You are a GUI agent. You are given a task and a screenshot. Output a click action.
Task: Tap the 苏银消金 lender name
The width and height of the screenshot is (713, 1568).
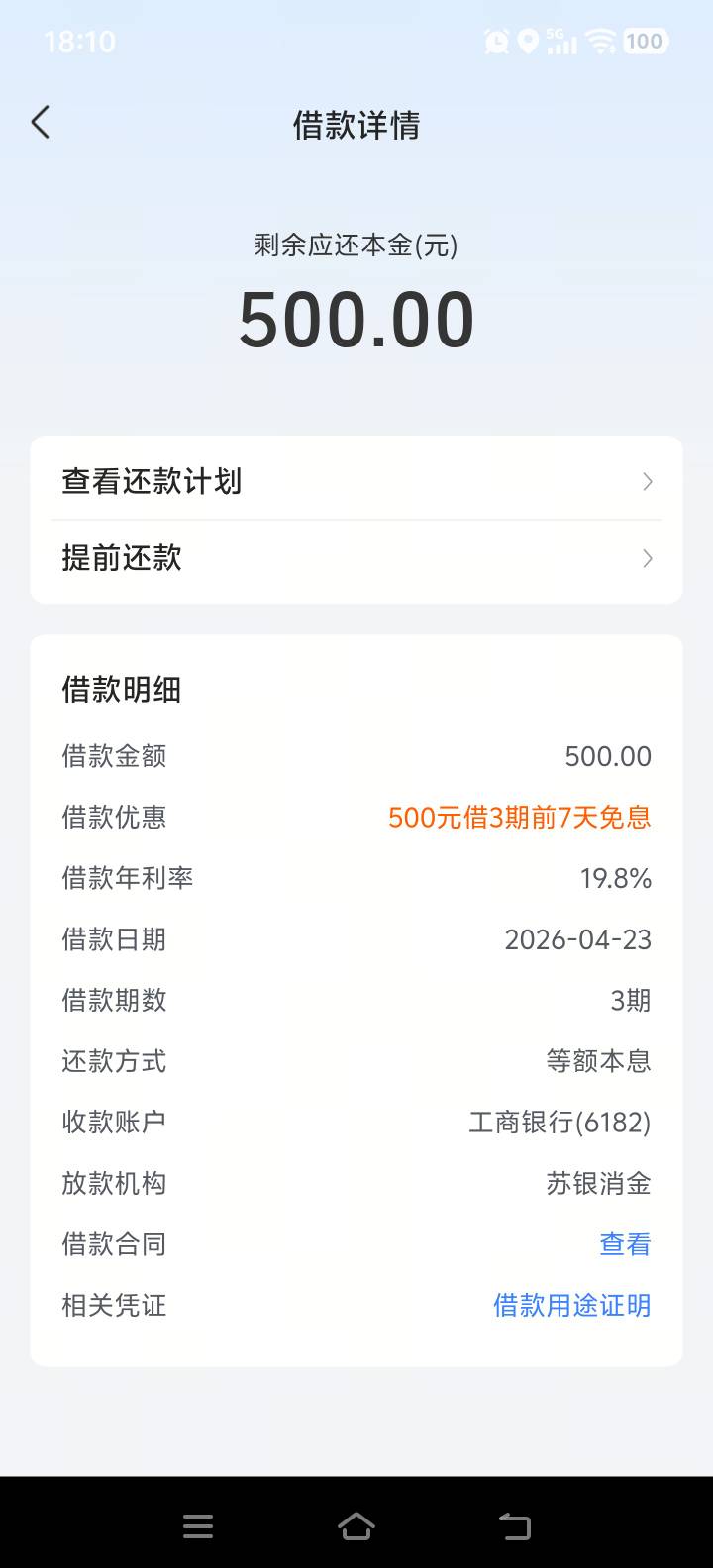tap(598, 1184)
